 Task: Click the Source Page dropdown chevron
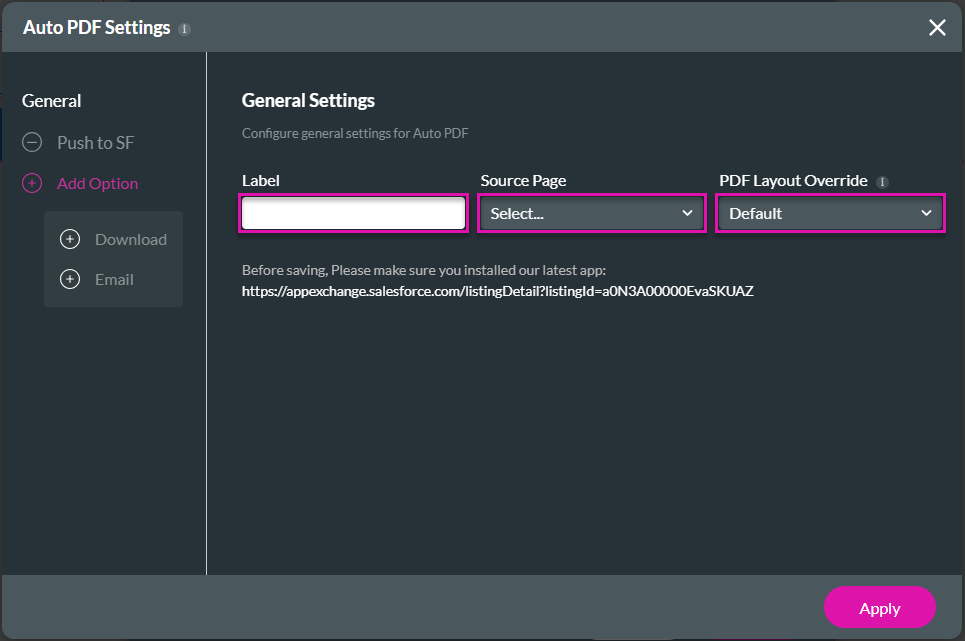tap(686, 213)
